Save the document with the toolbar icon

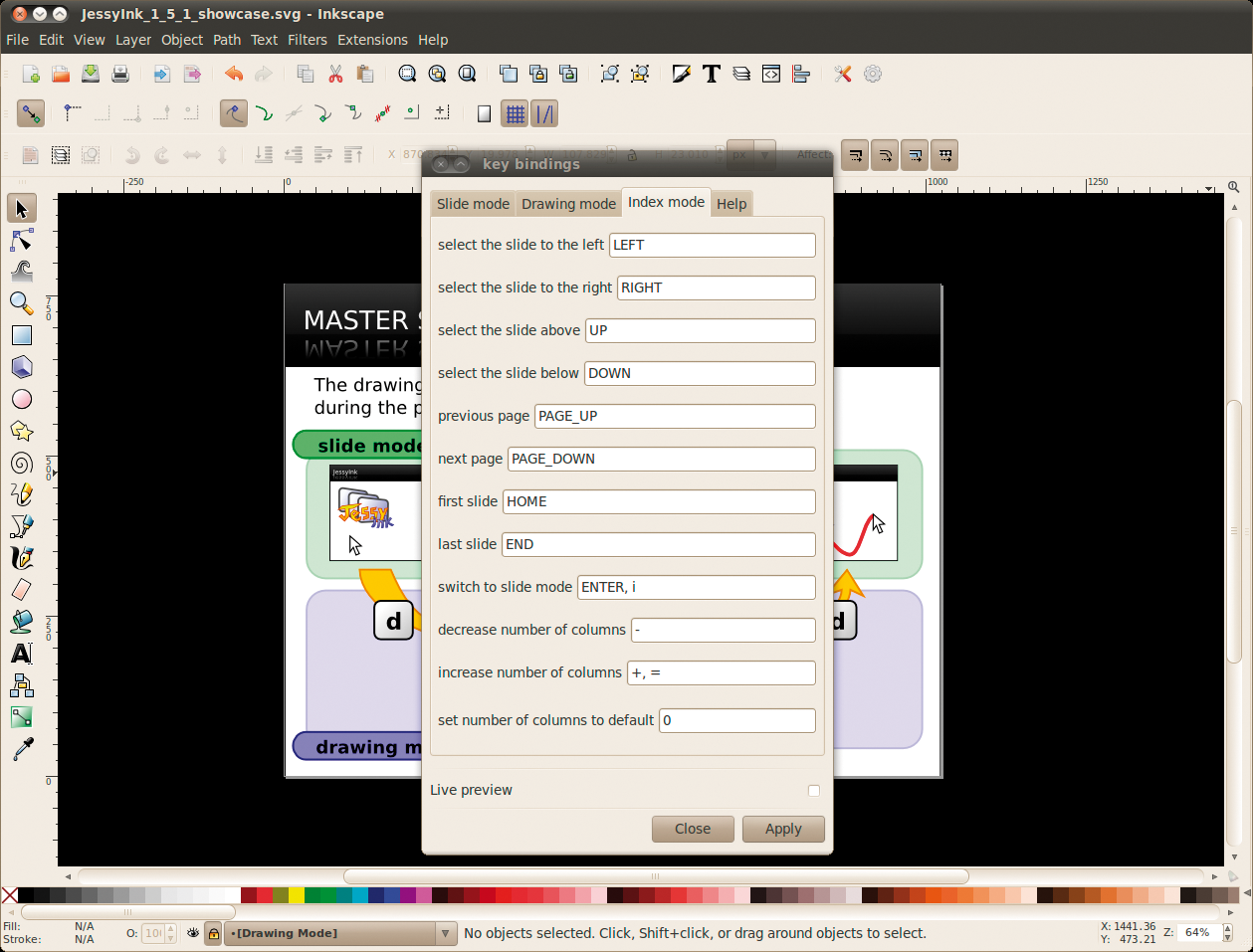91,74
